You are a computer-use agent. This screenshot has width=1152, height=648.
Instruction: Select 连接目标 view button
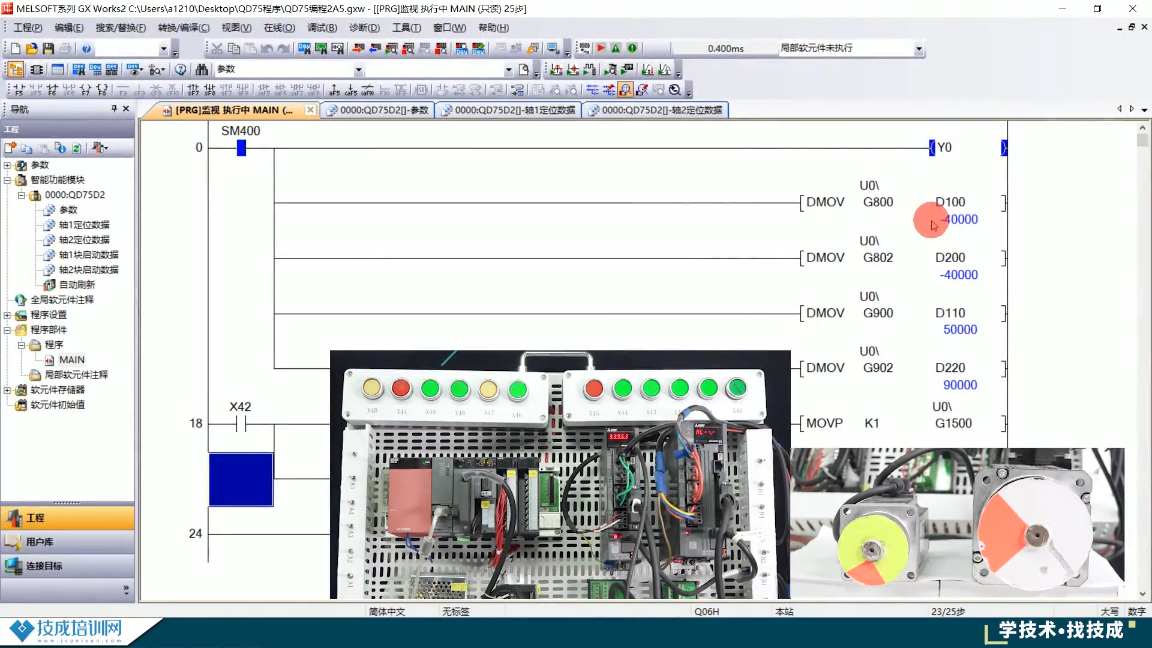pyautogui.click(x=68, y=566)
